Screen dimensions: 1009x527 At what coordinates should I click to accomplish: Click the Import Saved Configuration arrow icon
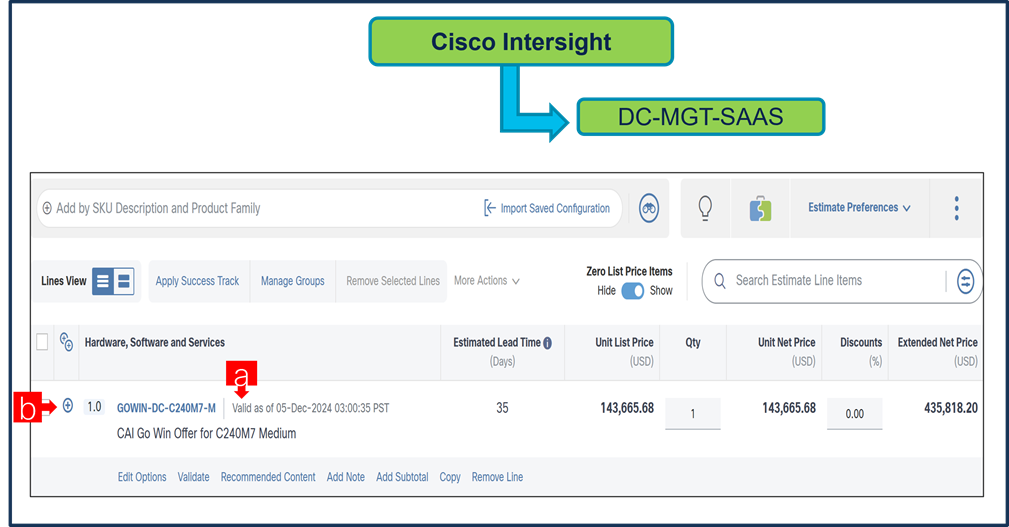click(490, 208)
